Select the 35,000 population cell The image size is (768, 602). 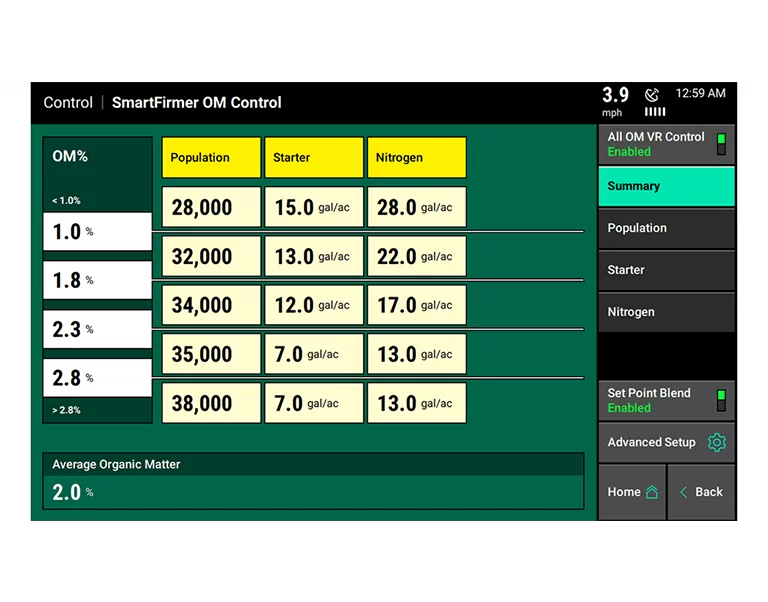click(211, 354)
